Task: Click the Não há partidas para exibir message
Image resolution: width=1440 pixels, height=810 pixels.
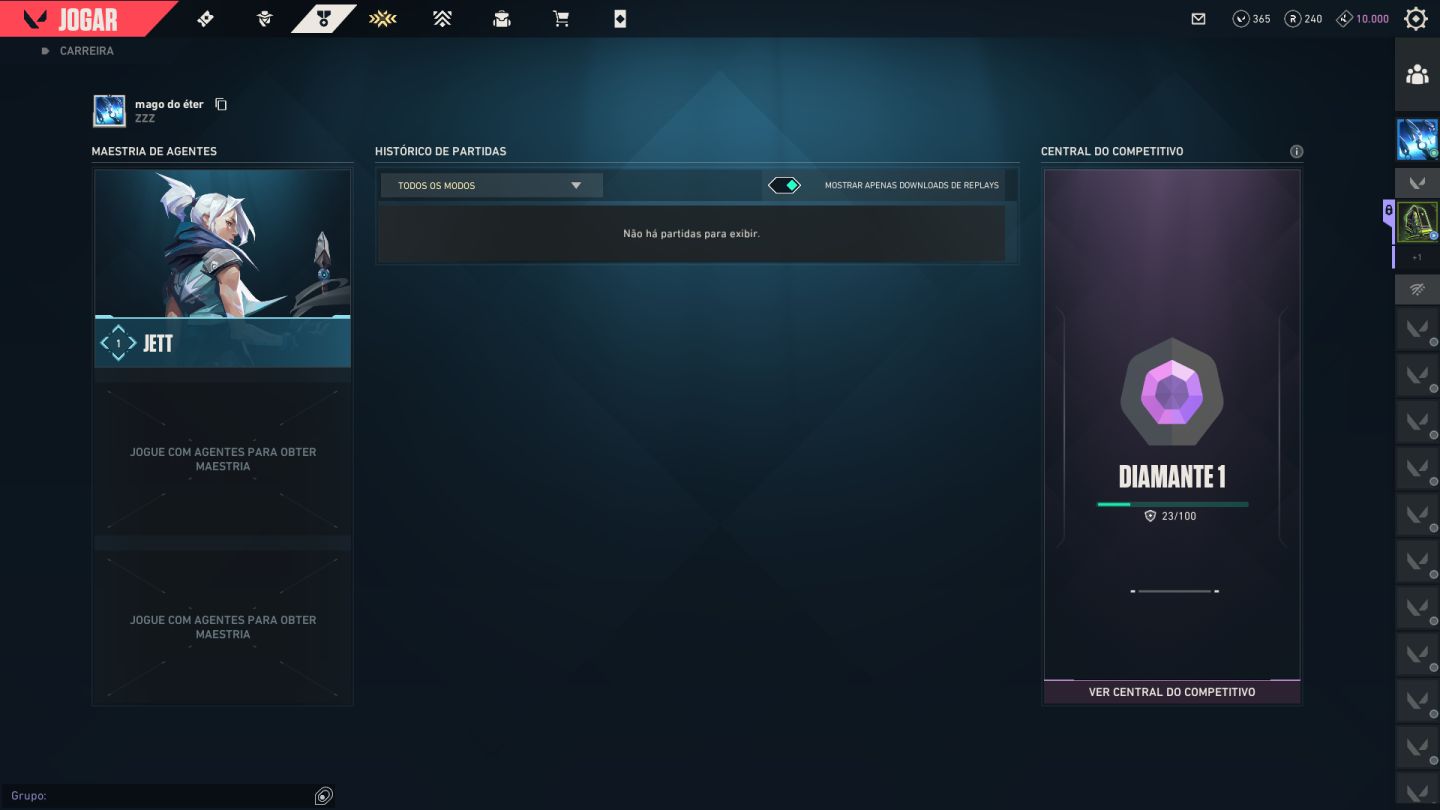Action: 691,233
